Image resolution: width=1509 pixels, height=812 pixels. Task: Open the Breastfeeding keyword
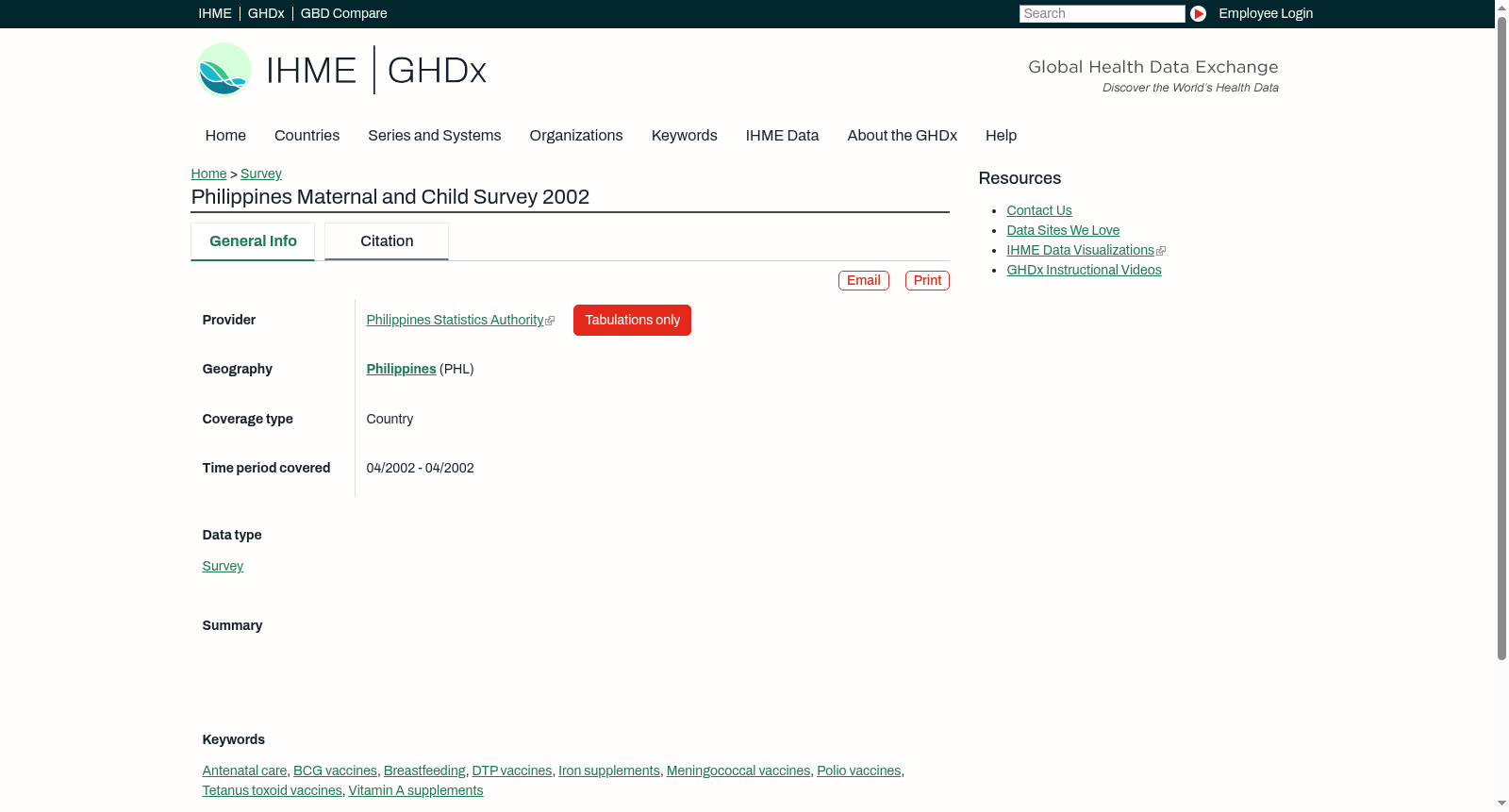tap(424, 771)
